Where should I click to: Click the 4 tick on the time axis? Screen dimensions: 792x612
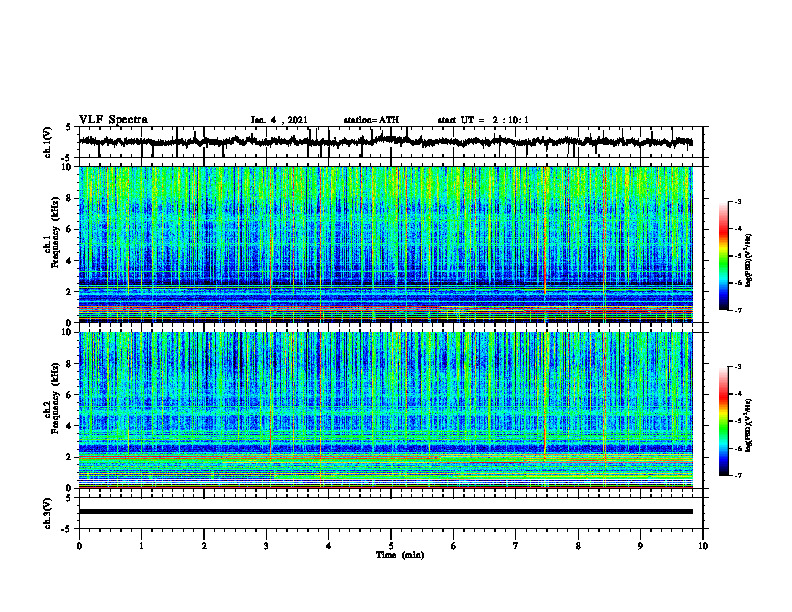click(329, 546)
